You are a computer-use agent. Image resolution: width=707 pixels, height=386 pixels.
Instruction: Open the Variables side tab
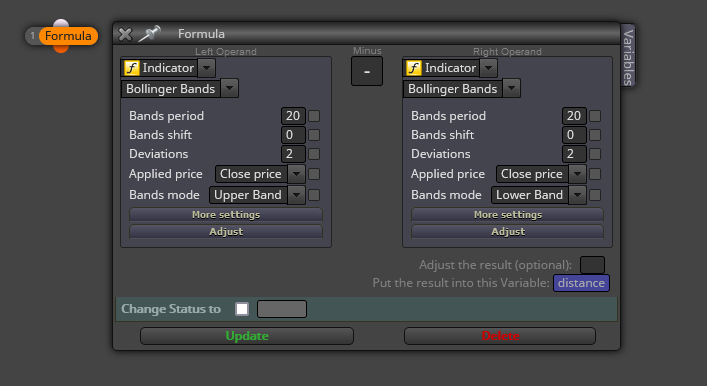[628, 56]
